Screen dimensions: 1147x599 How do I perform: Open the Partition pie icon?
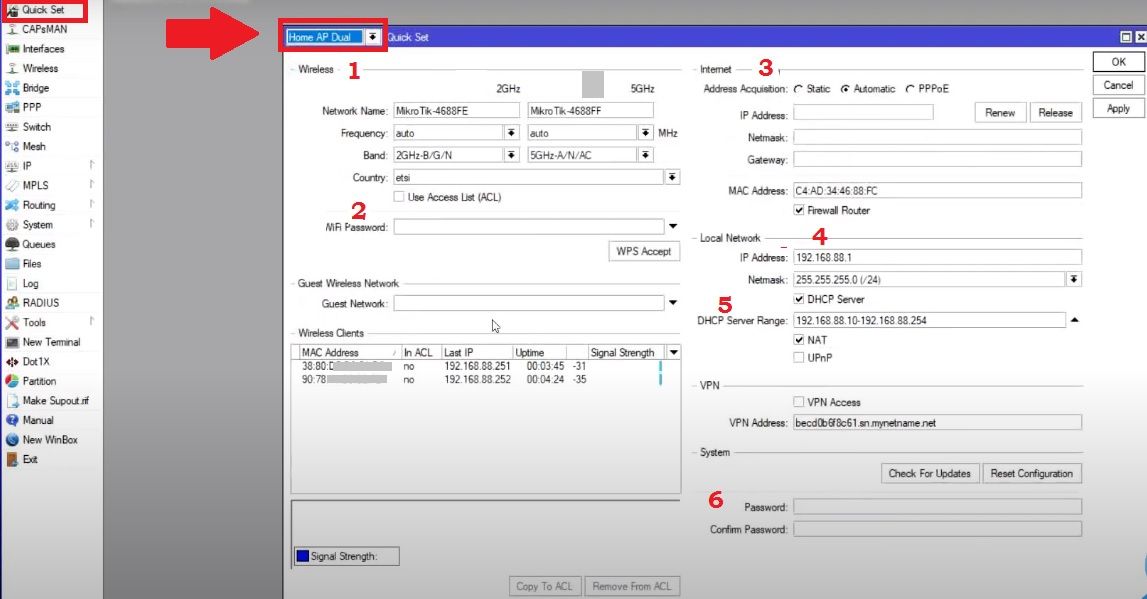[12, 381]
